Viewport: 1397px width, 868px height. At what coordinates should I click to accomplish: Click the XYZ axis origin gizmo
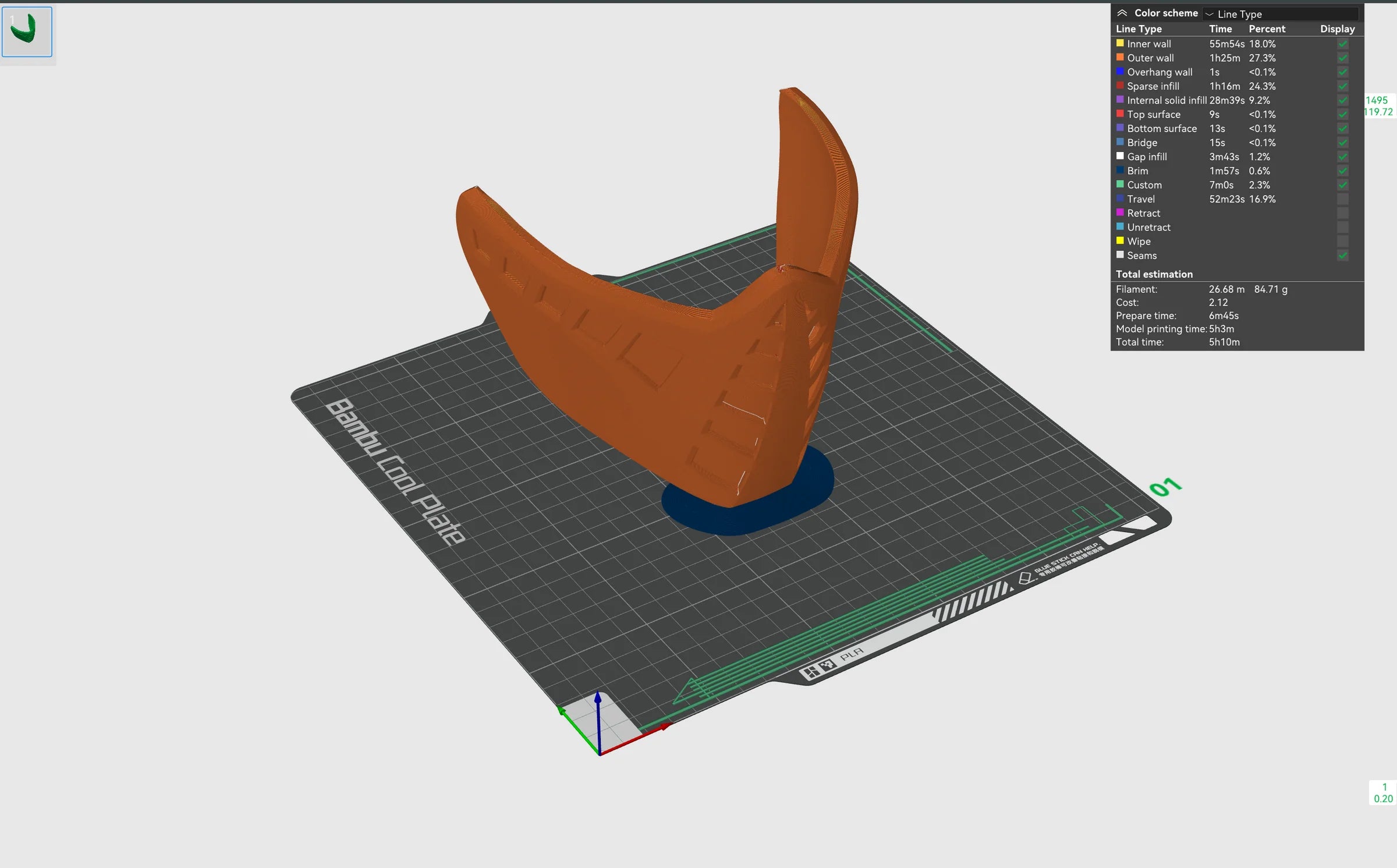click(600, 754)
